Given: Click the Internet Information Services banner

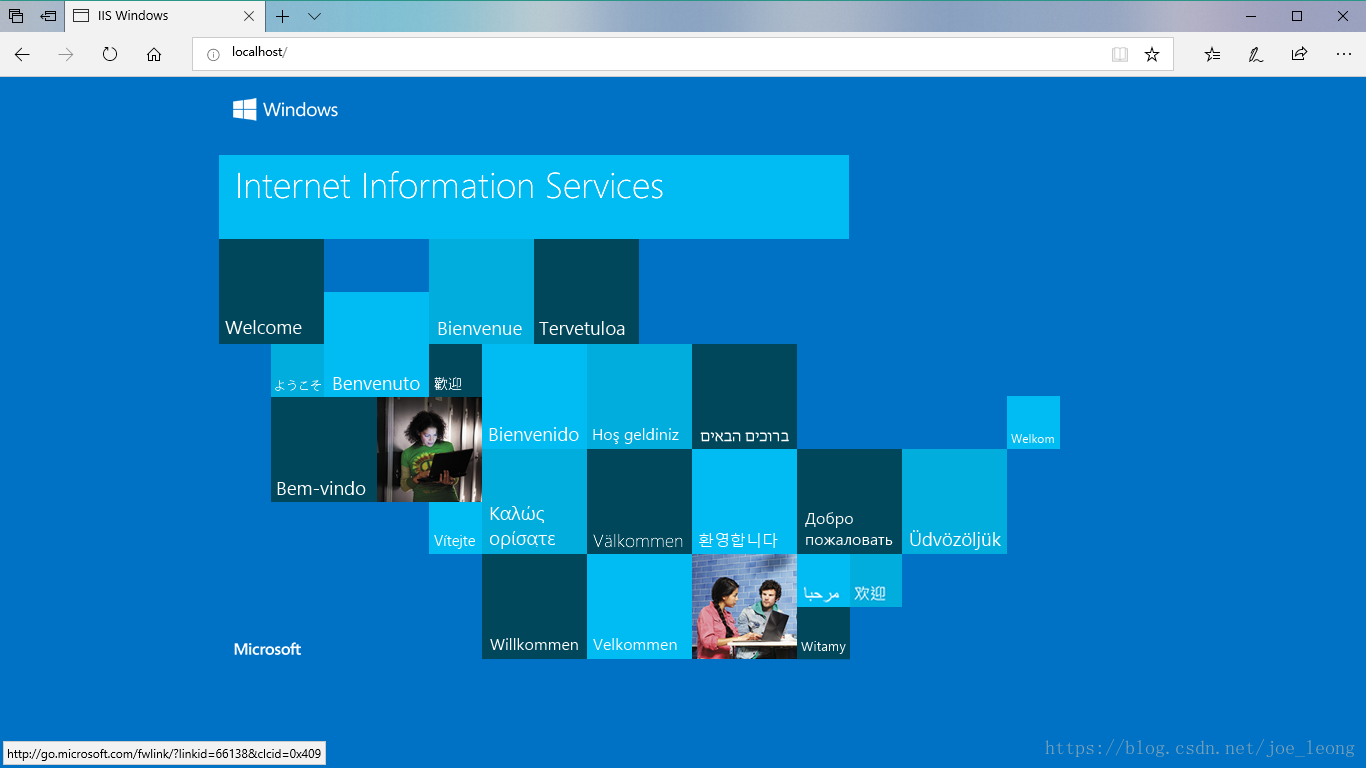Looking at the screenshot, I should click(534, 197).
